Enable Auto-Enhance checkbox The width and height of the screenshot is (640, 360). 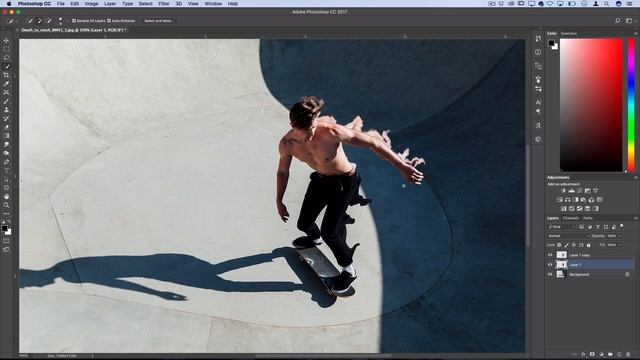pos(109,21)
